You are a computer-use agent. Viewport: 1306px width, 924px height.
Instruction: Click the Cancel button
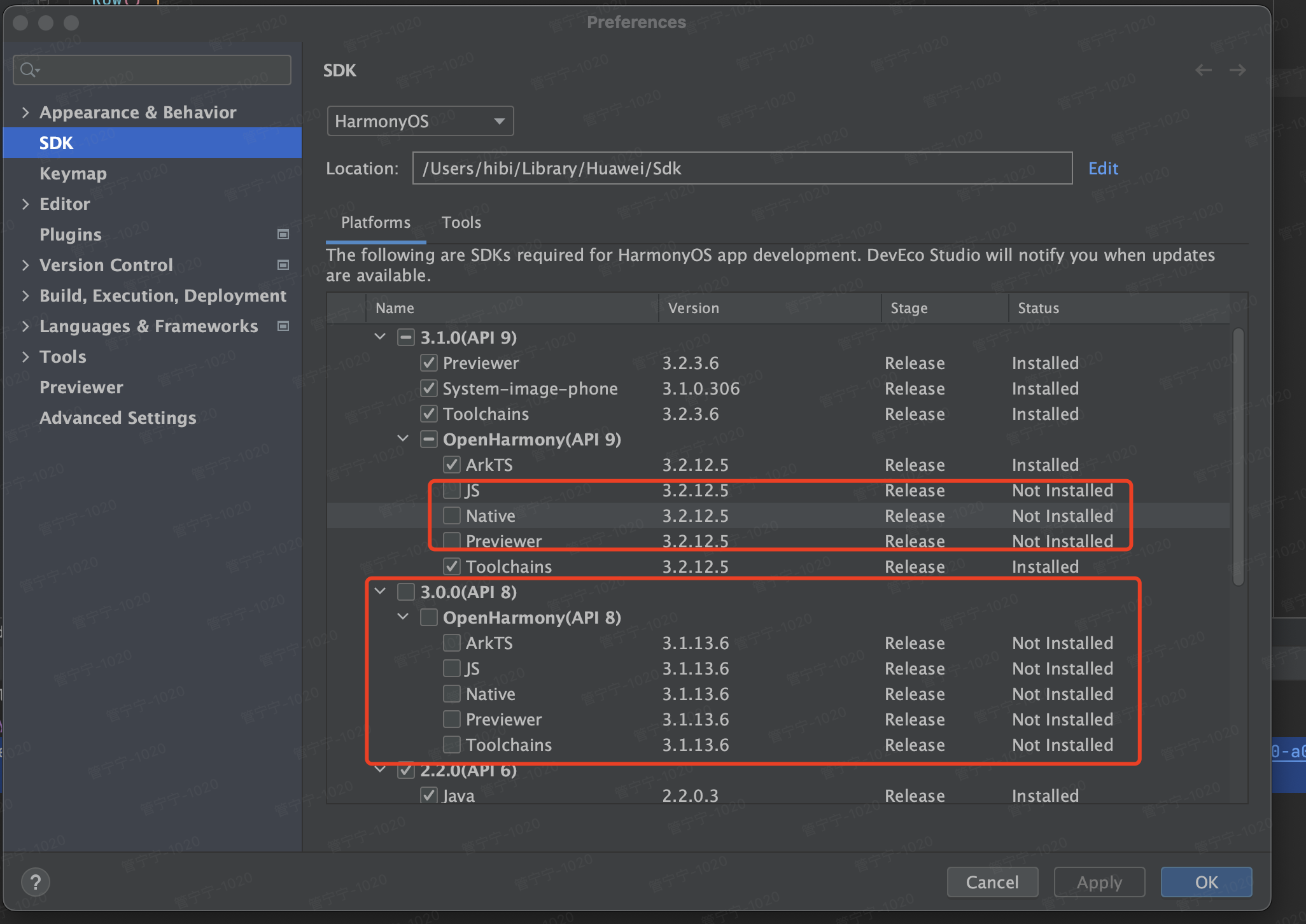[x=992, y=882]
